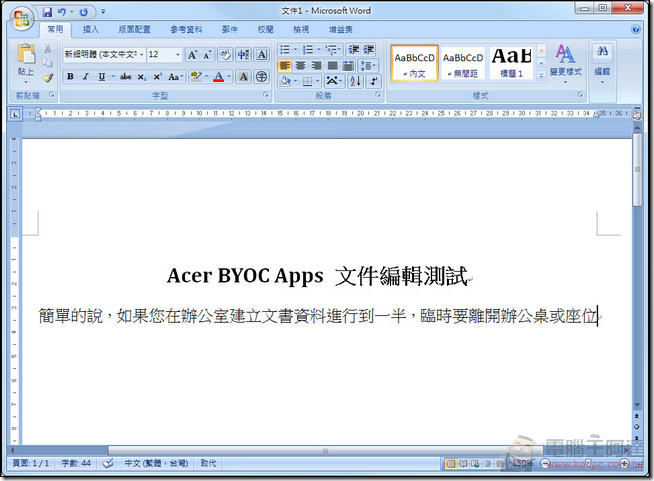
Task: Open Change Case Aa dropdown
Action: tap(176, 76)
